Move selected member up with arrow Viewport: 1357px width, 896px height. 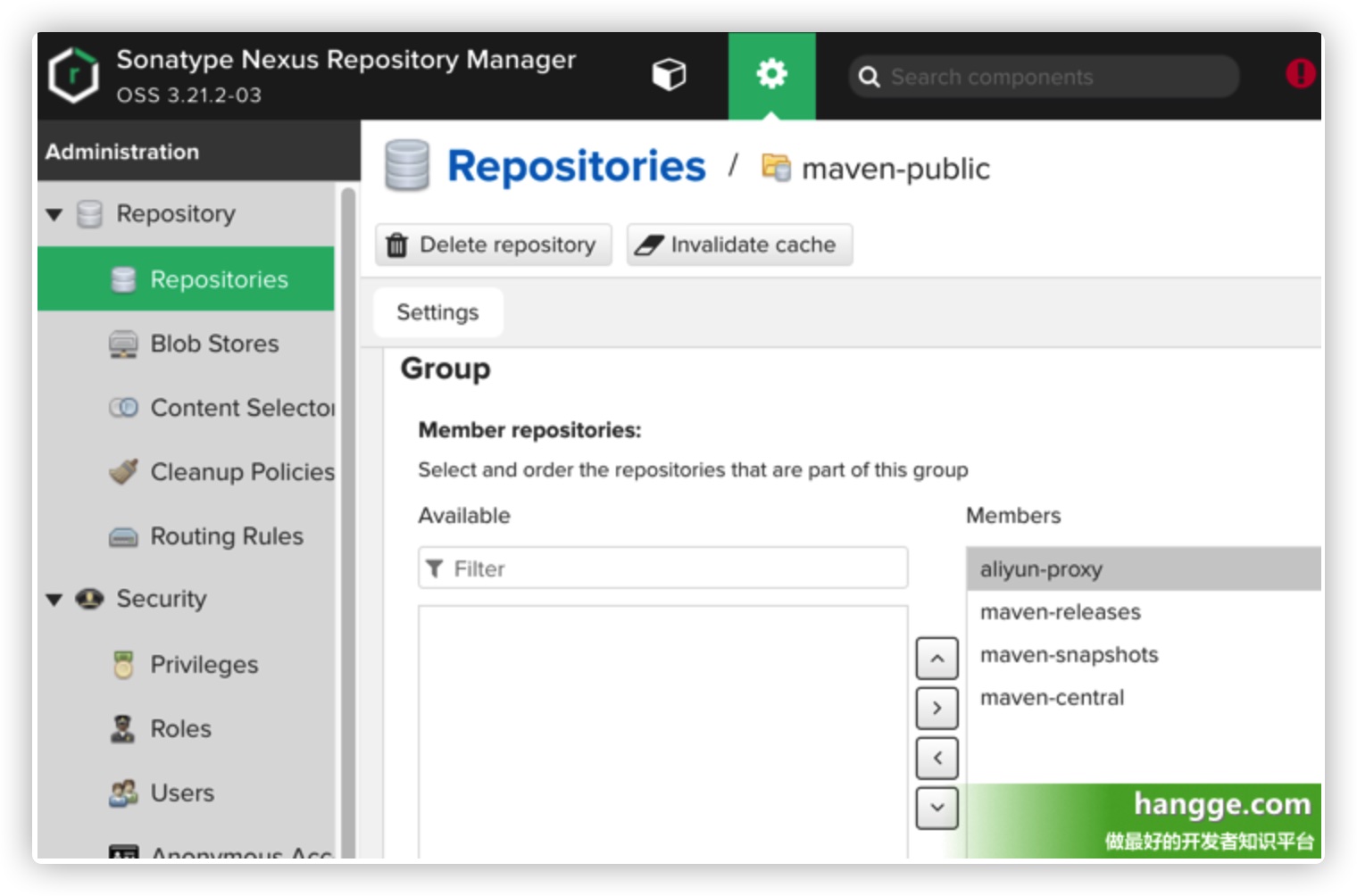pyautogui.click(x=937, y=659)
